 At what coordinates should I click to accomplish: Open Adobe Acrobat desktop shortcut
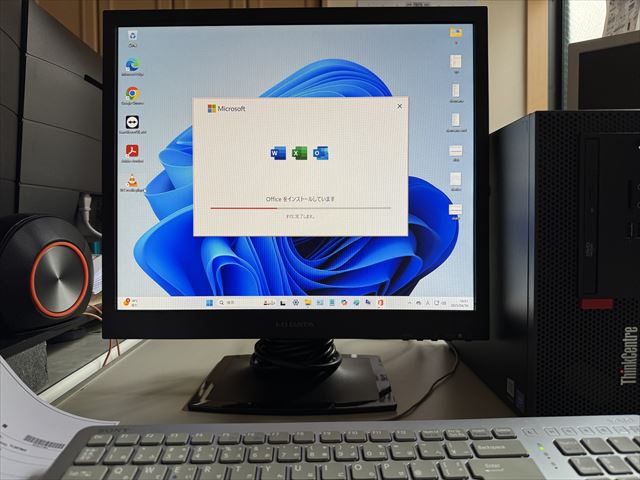coord(132,152)
